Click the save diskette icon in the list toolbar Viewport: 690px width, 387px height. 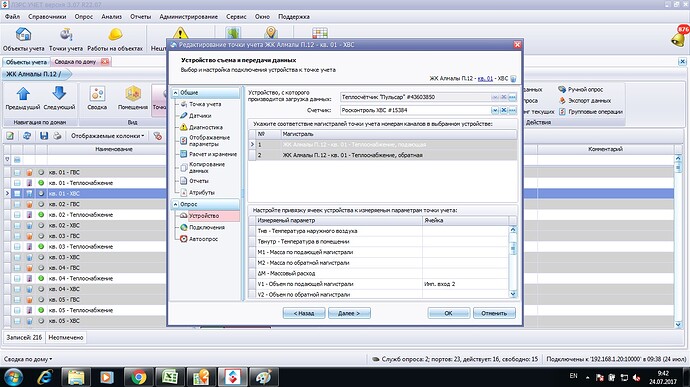click(44, 136)
